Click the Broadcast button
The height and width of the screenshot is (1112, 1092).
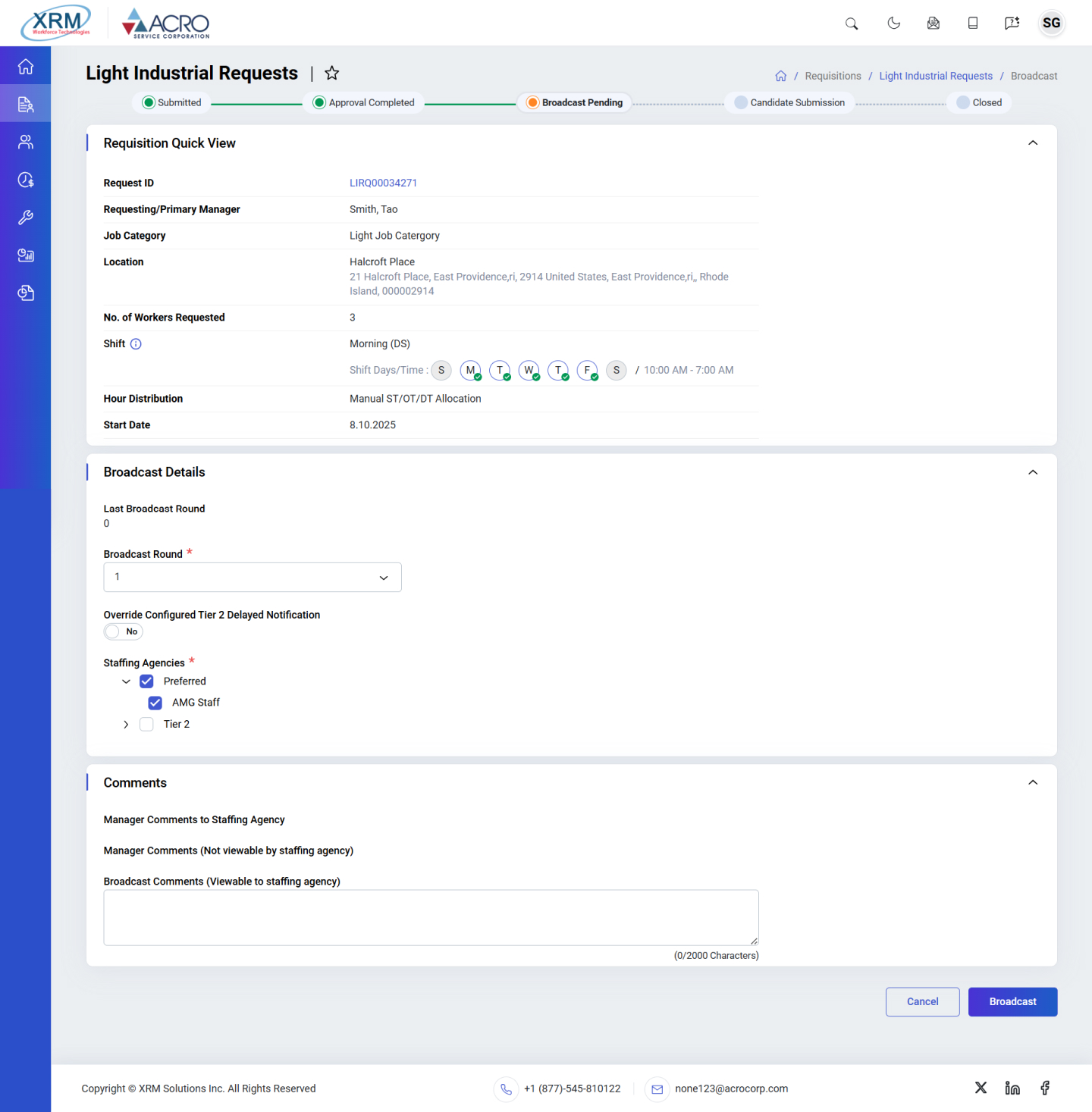(x=1012, y=1001)
